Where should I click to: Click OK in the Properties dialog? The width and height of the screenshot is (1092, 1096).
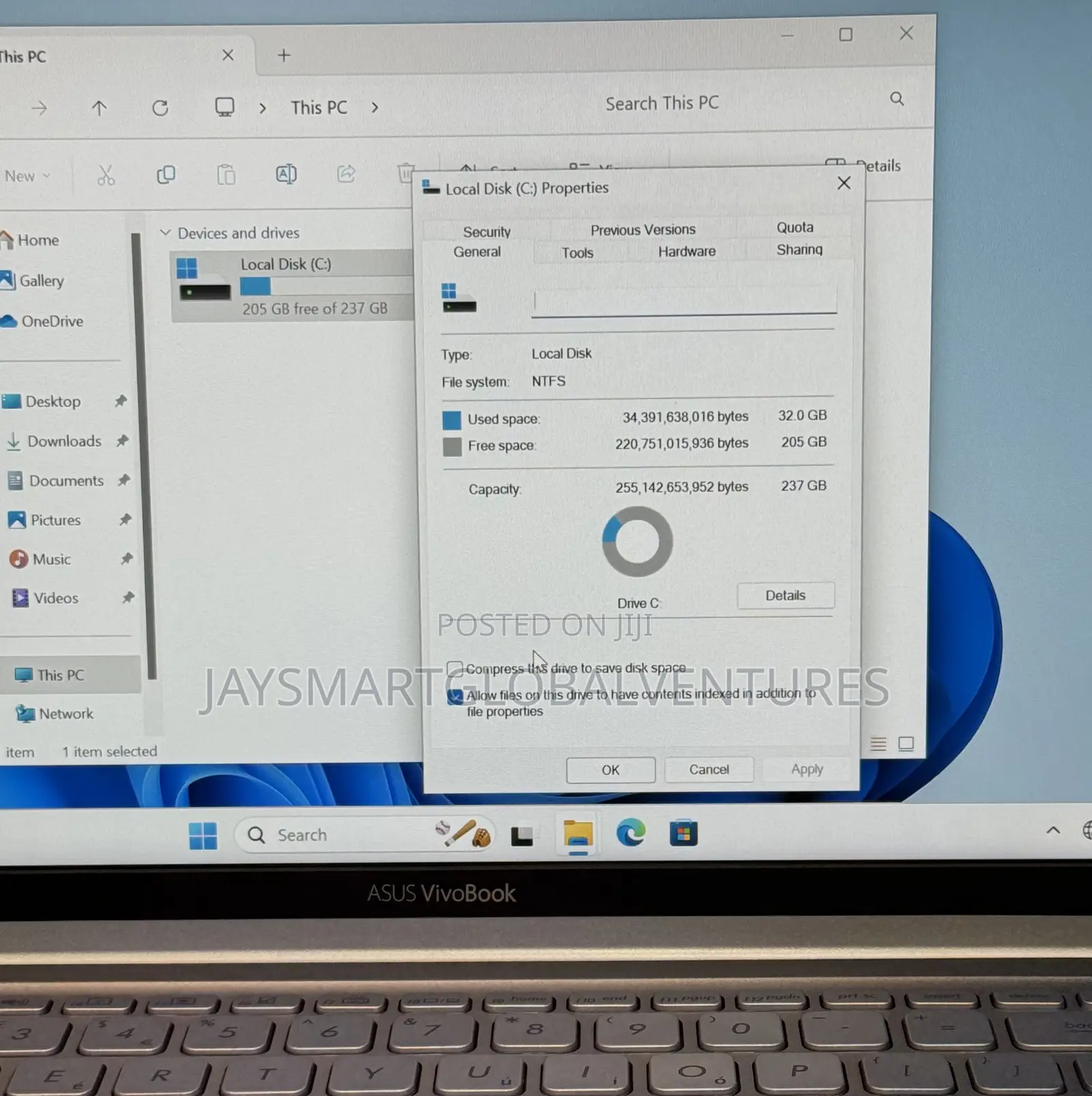[610, 770]
